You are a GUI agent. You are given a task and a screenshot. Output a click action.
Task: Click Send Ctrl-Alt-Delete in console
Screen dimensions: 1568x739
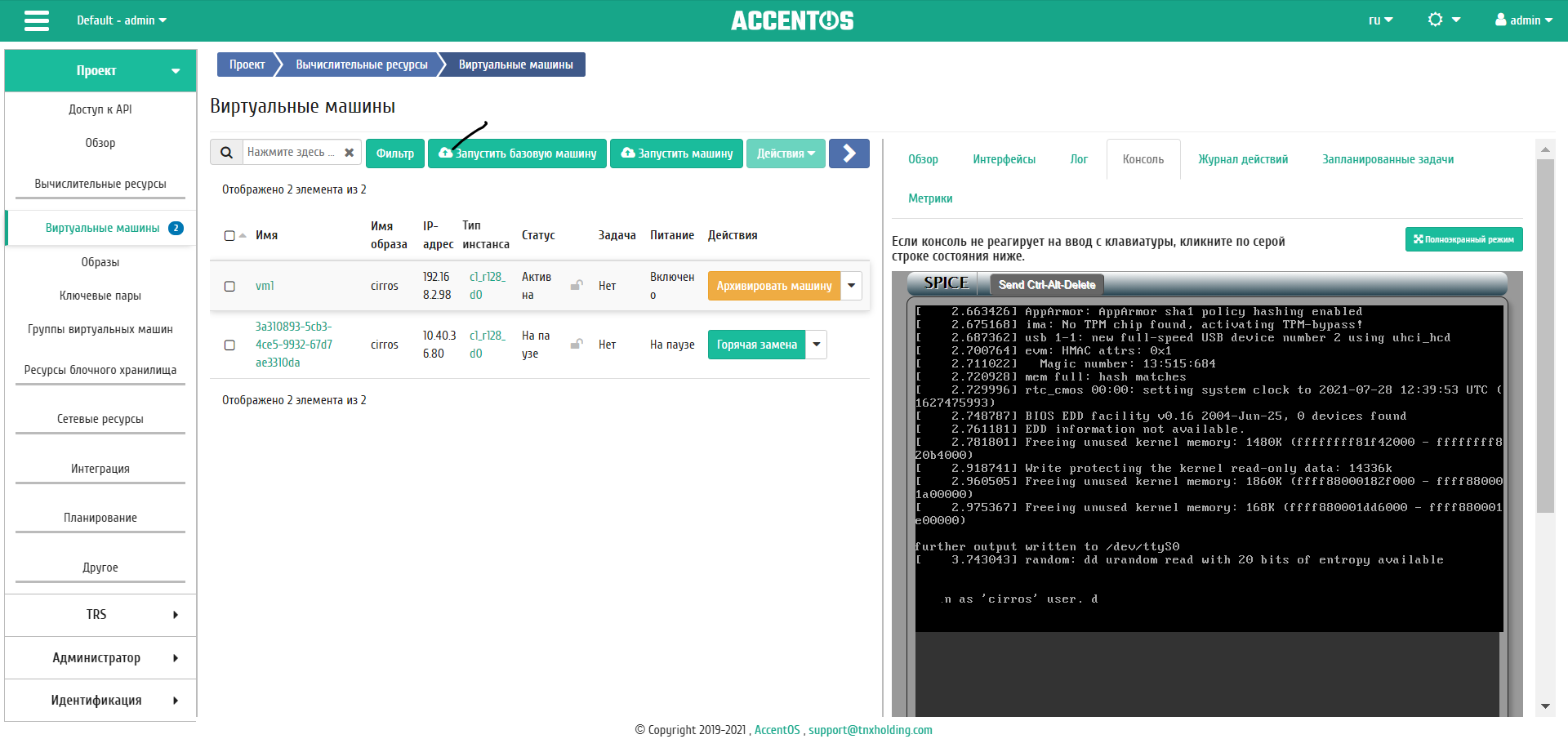[x=1047, y=284]
